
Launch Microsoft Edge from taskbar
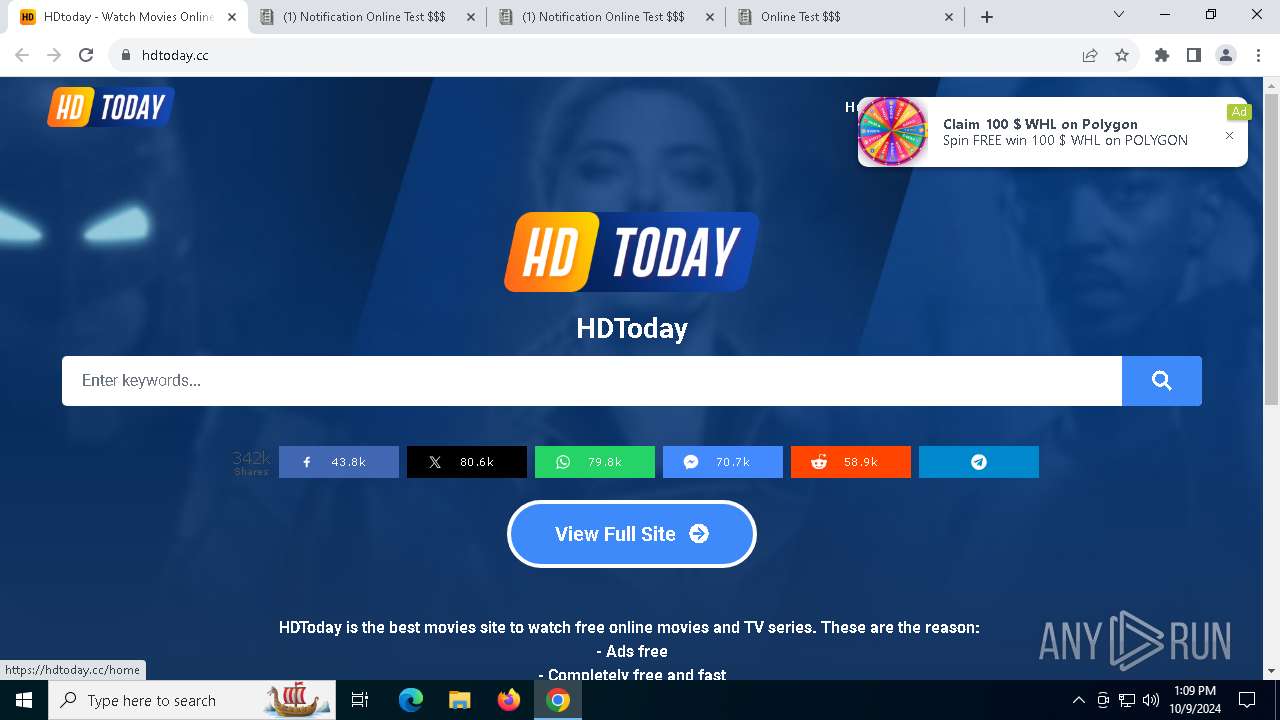[411, 700]
